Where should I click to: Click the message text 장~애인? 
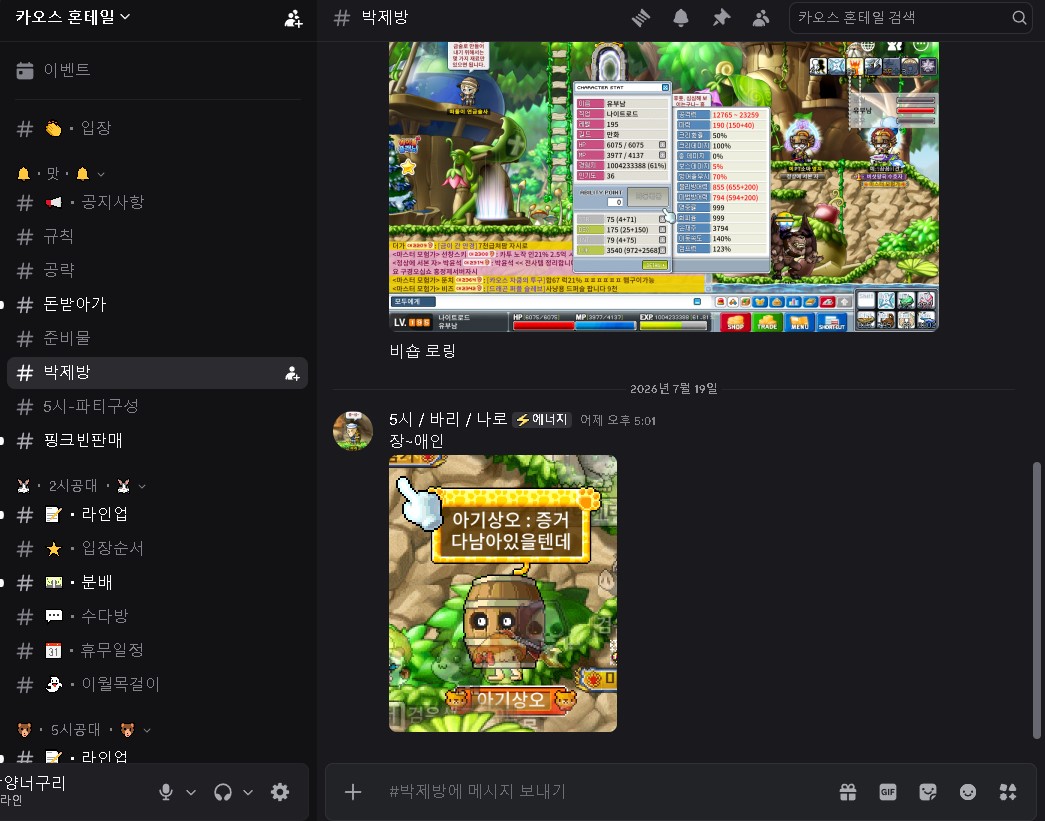[417, 441]
